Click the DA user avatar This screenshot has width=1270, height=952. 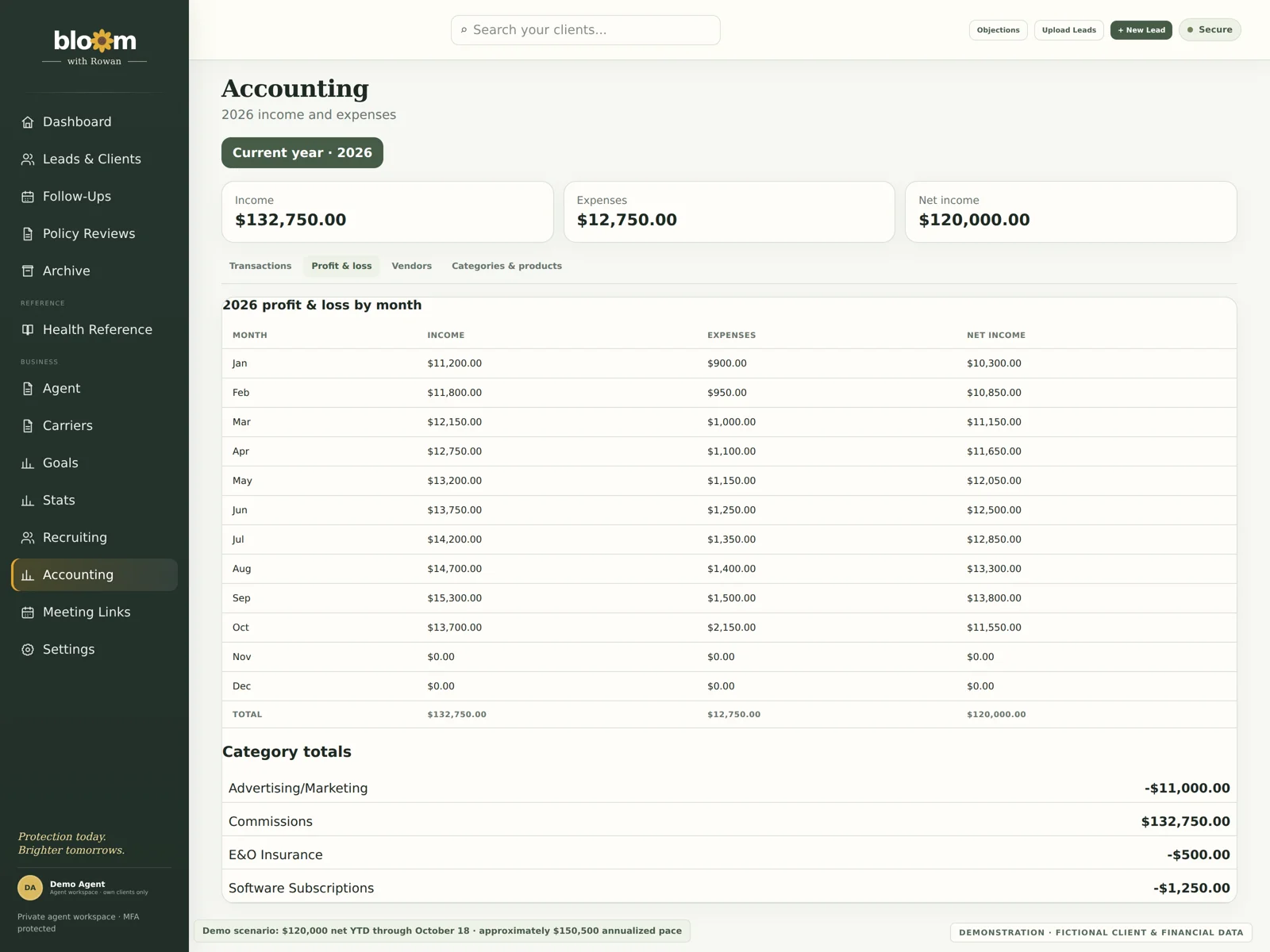click(30, 888)
